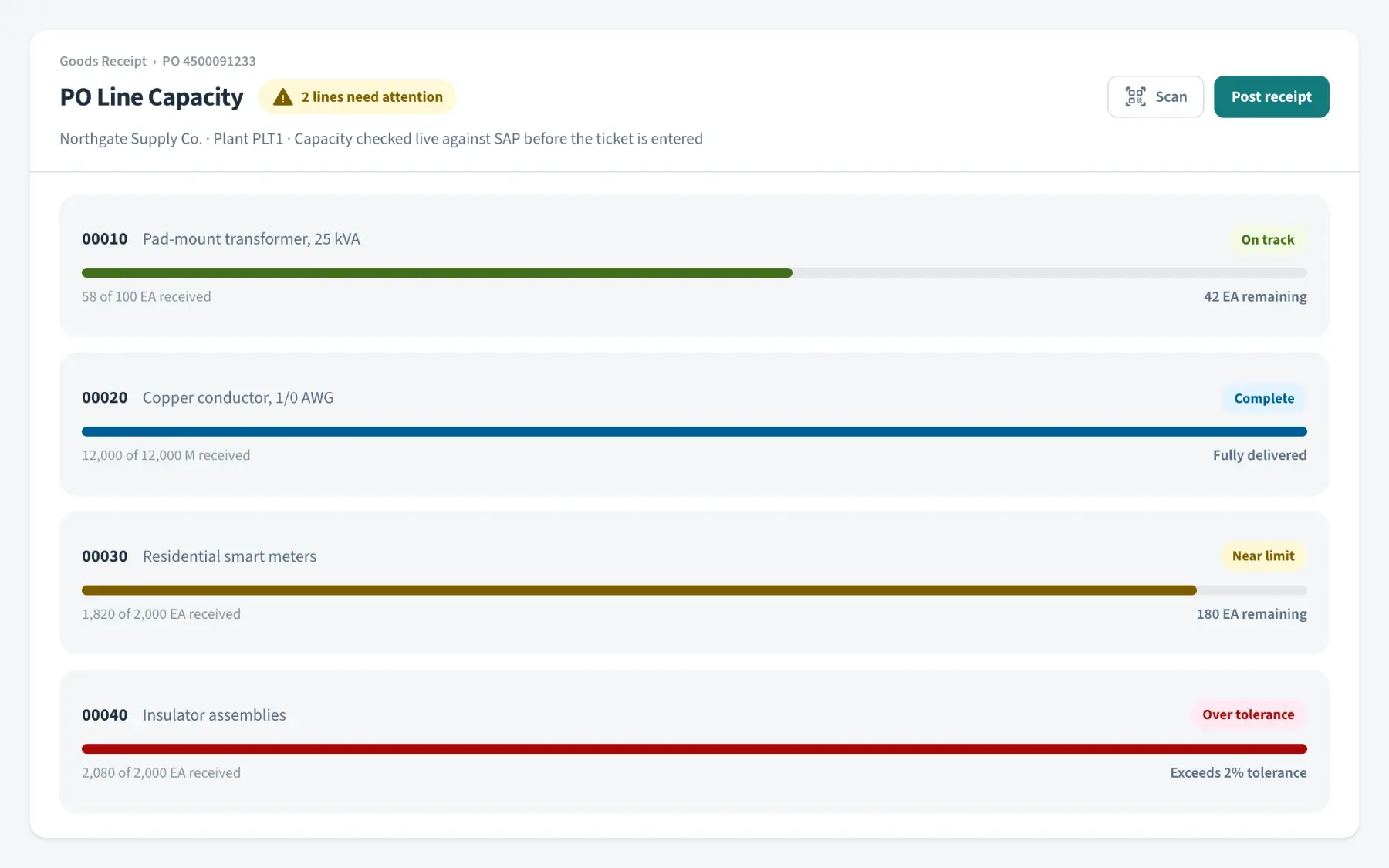The width and height of the screenshot is (1389, 868).
Task: Click the scan barcode icon
Action: pos(1135,96)
